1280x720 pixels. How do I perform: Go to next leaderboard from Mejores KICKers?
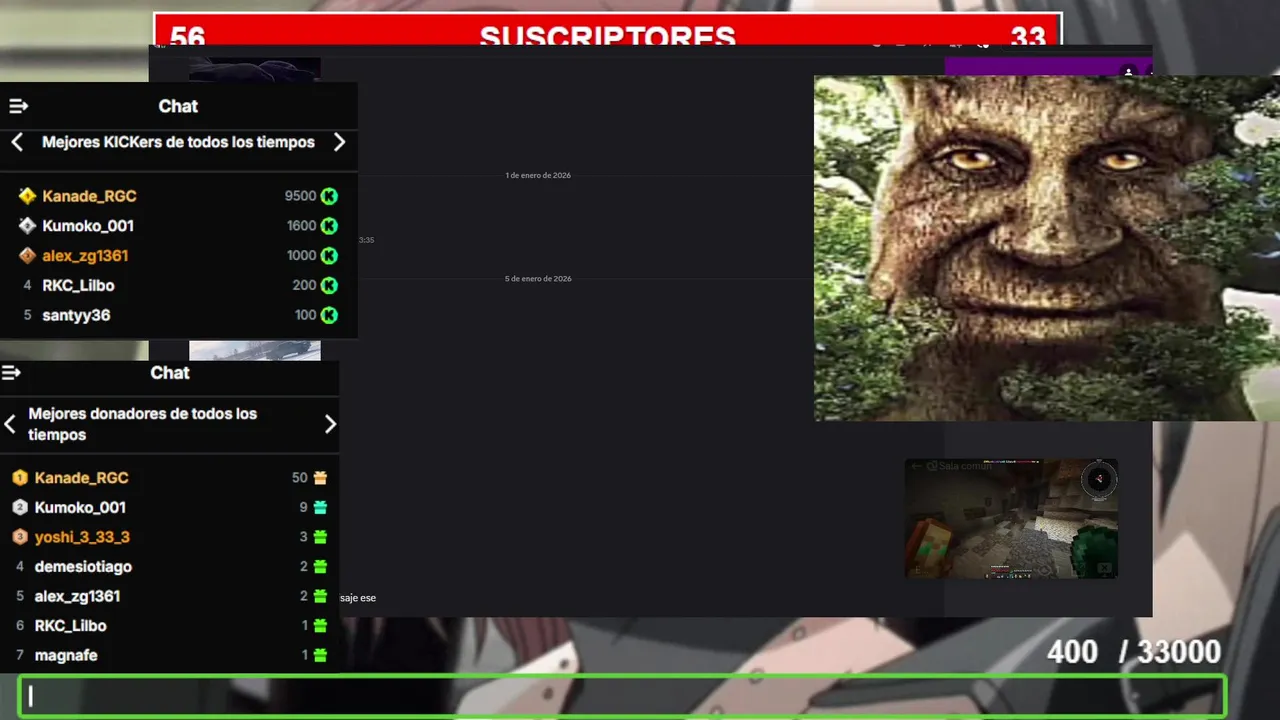click(x=339, y=142)
